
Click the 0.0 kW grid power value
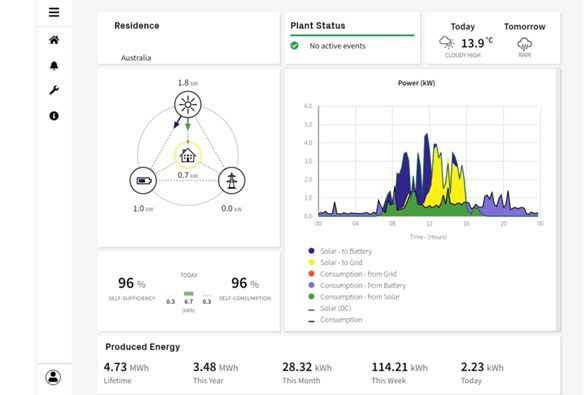[231, 209]
